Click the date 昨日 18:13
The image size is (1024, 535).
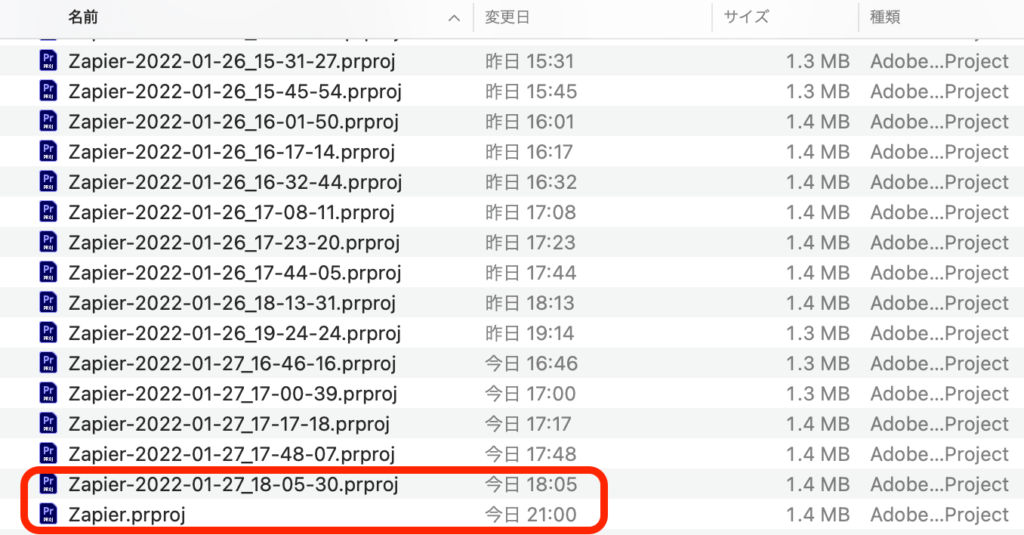tap(530, 303)
